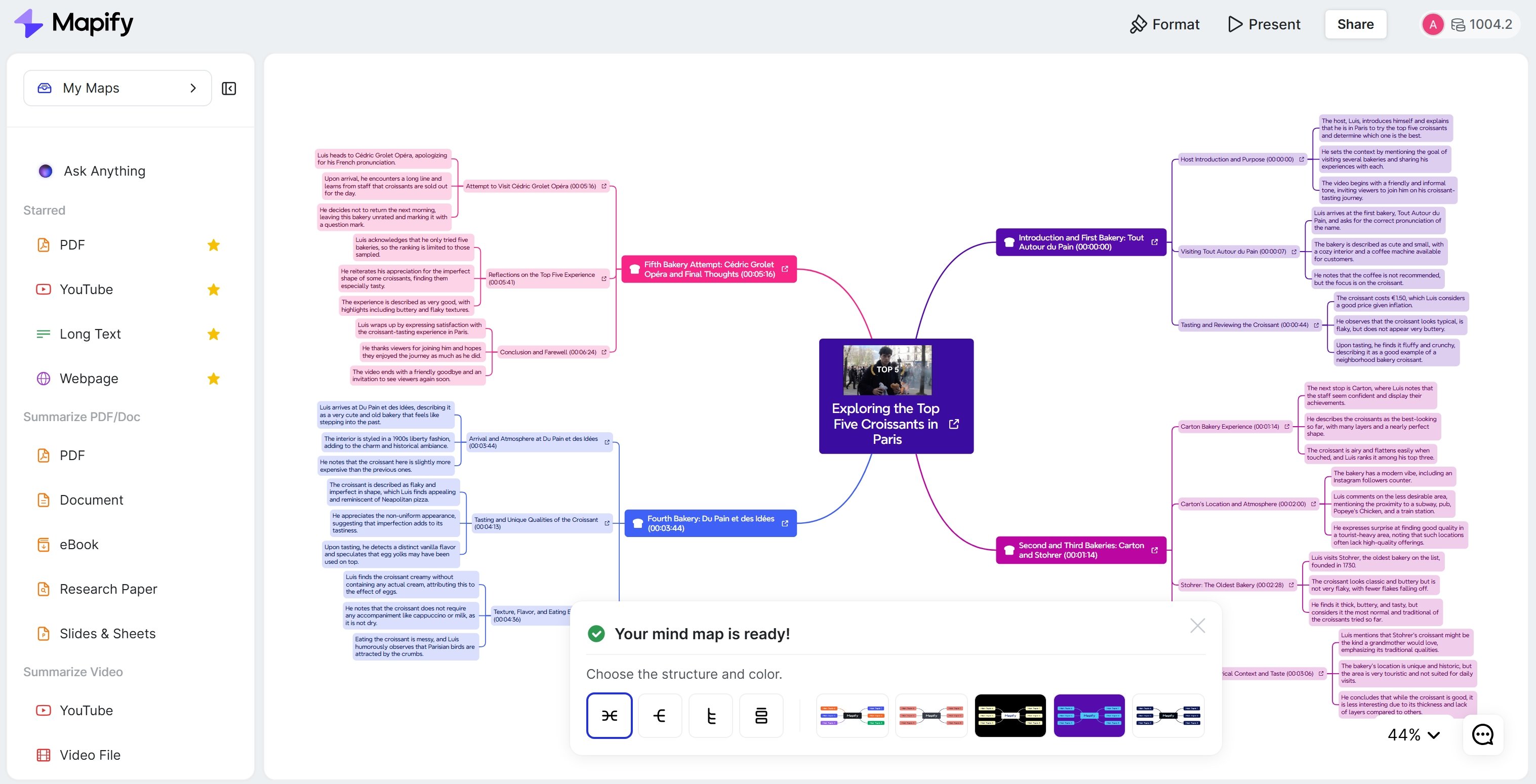Select the vertical list structure layout
This screenshot has height=784, width=1536.
pyautogui.click(x=761, y=716)
